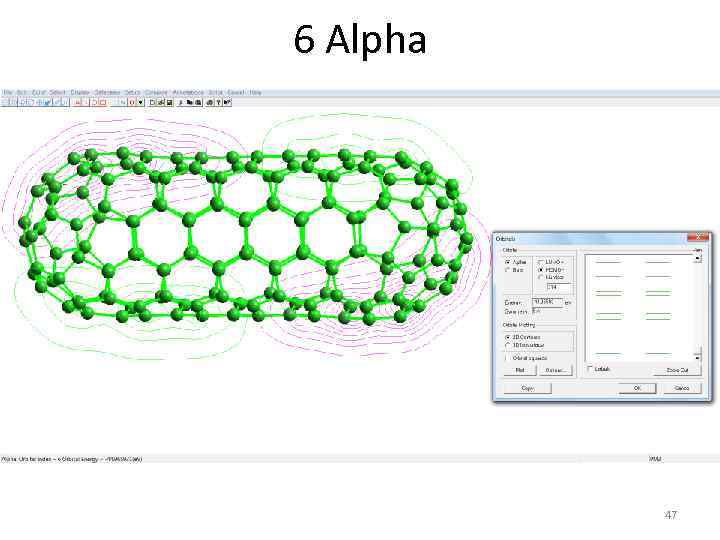Open the Compute menu

coord(156,92)
